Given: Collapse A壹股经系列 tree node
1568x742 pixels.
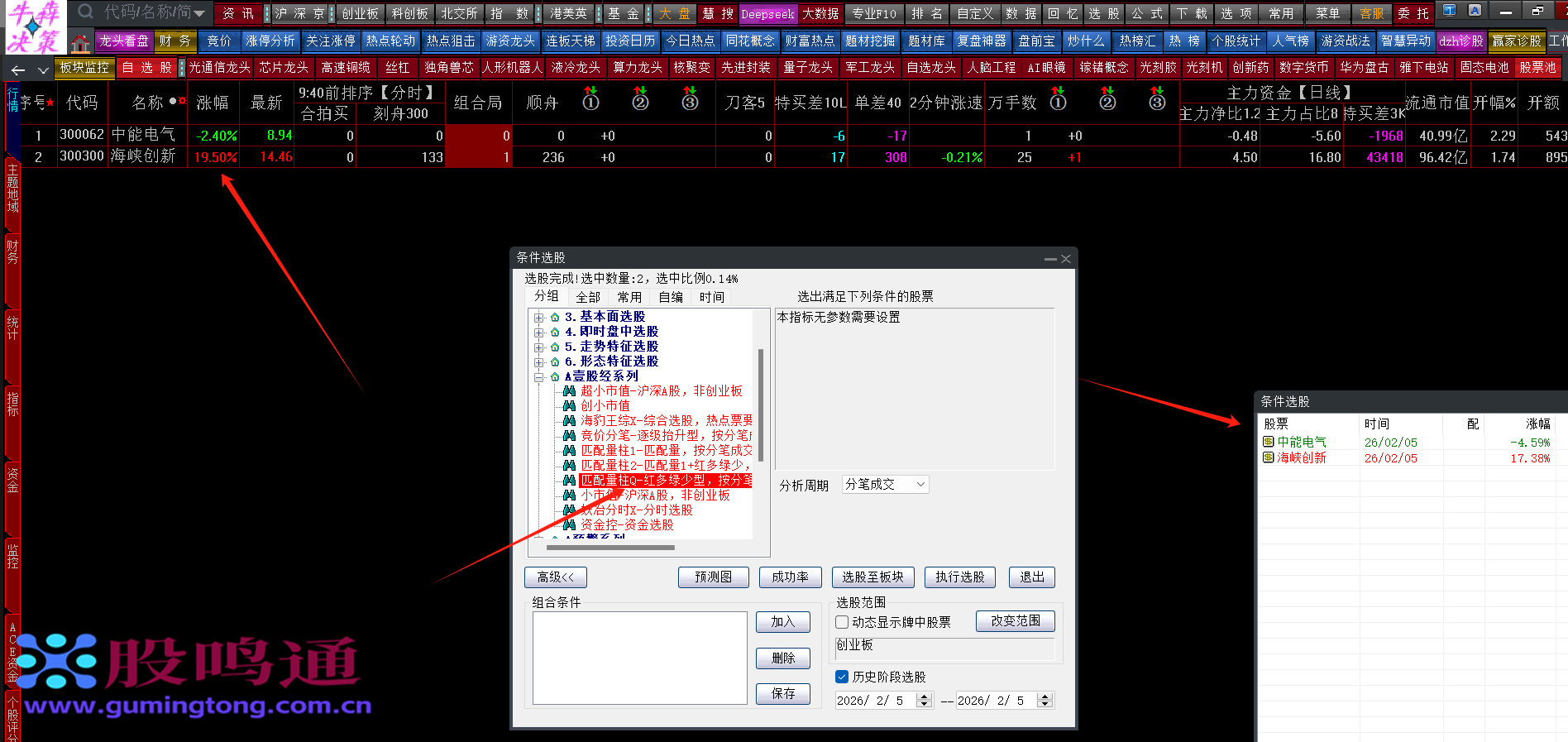Looking at the screenshot, I should pos(539,377).
